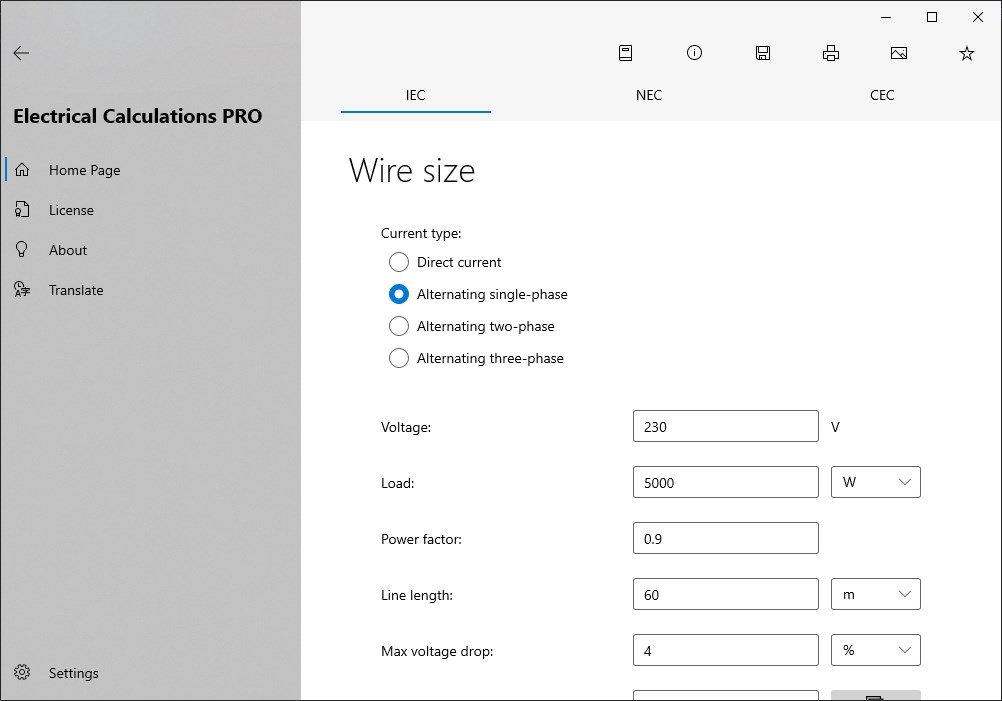Click the Voltage input field
Screen dimensions: 1002x701
[726, 426]
